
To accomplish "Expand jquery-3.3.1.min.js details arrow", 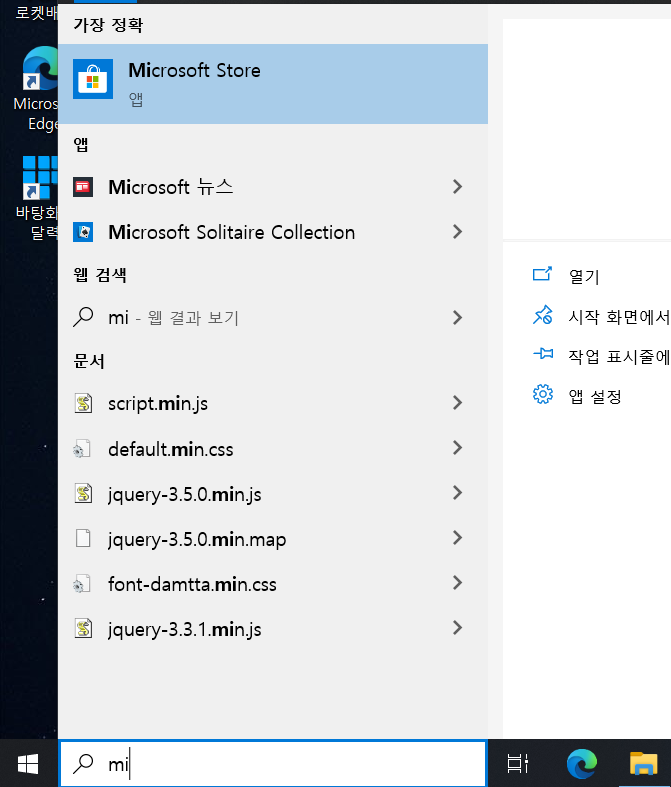I will coord(457,628).
